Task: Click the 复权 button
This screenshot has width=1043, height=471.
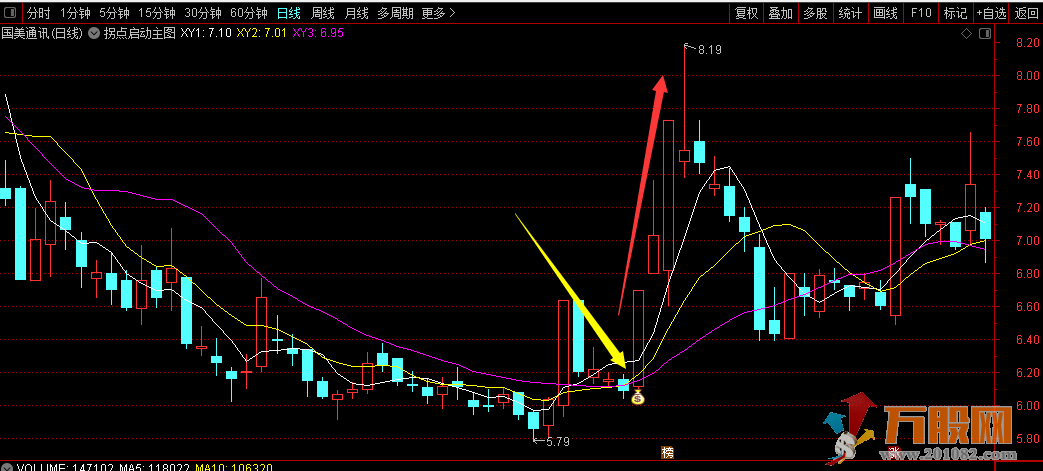Action: click(746, 13)
